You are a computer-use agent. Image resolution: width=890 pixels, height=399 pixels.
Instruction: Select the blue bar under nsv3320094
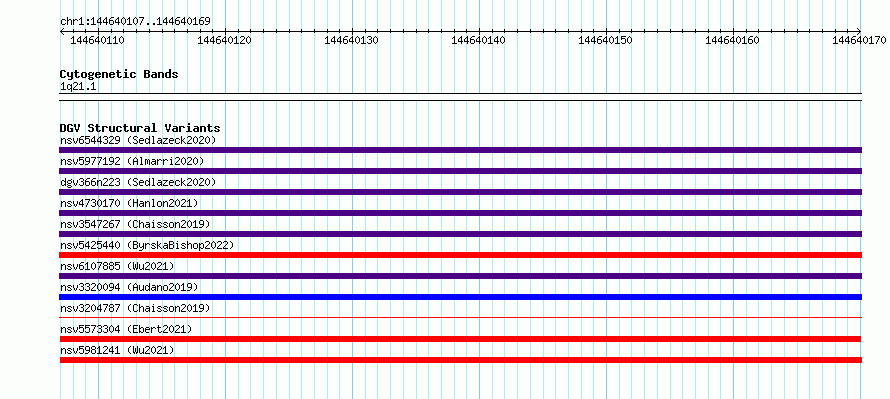460,297
